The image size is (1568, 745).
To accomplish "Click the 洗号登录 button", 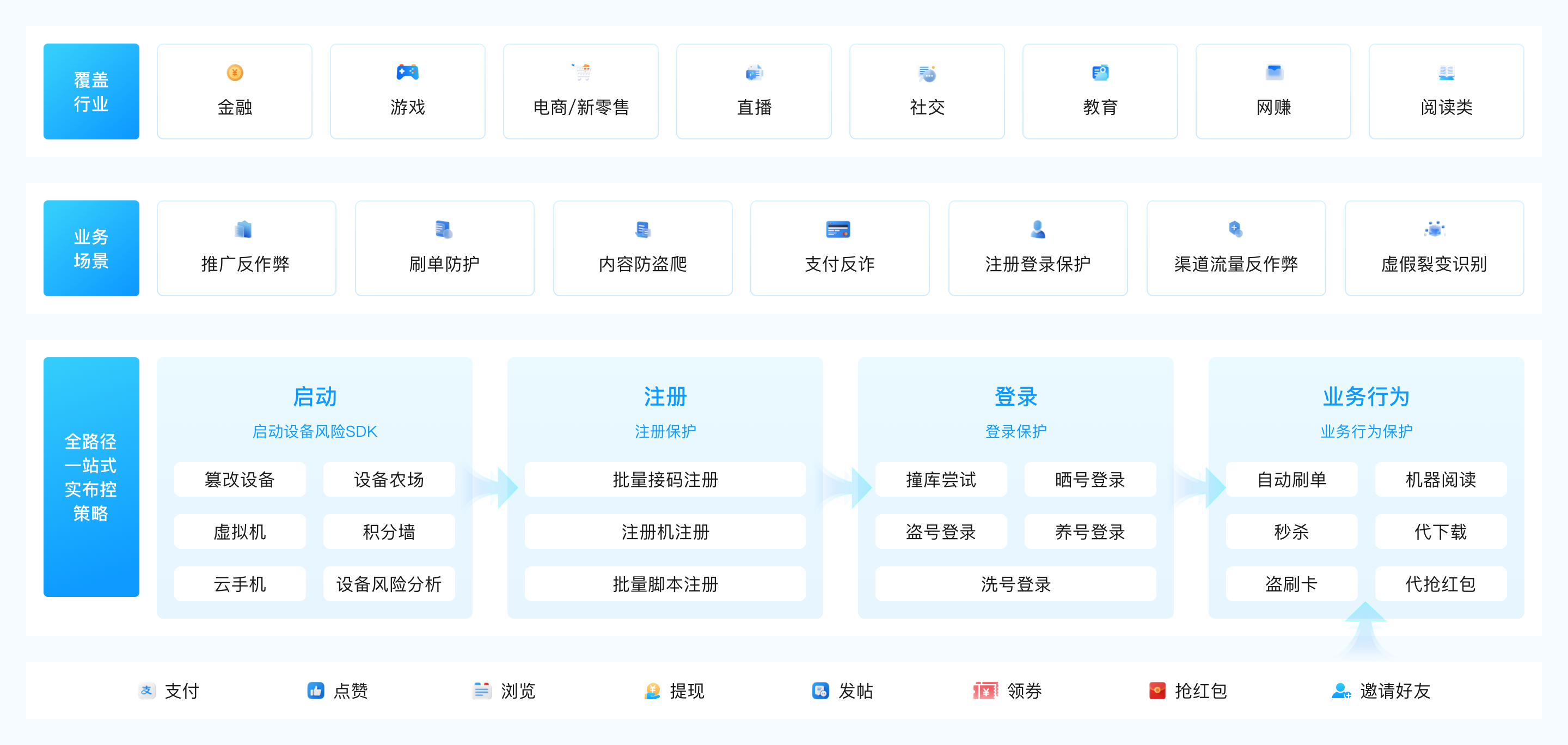I will tap(1016, 584).
